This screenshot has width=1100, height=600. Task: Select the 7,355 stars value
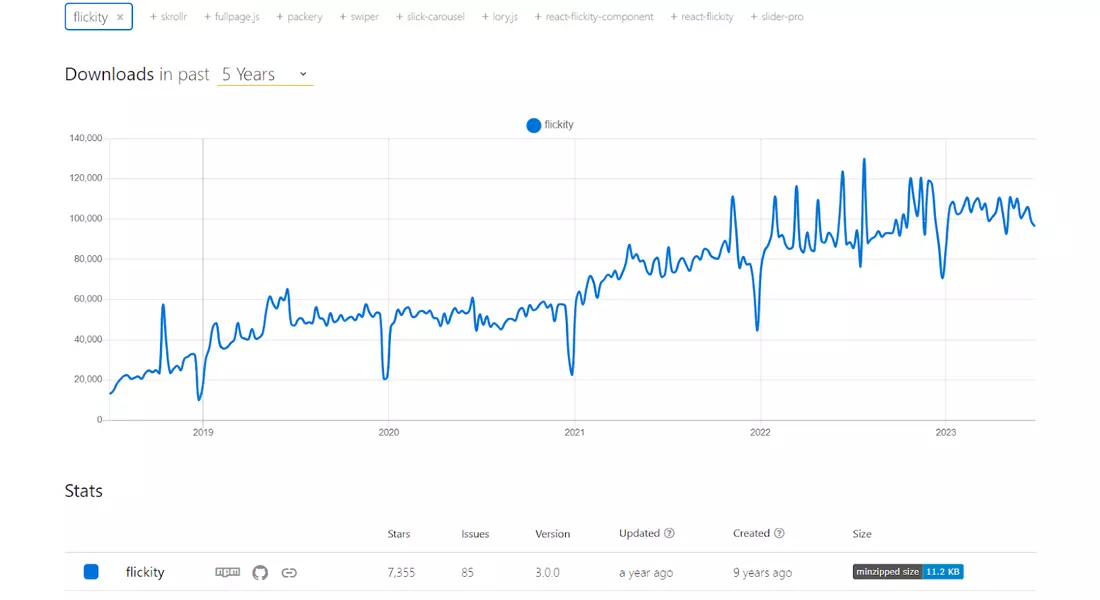click(x=401, y=573)
